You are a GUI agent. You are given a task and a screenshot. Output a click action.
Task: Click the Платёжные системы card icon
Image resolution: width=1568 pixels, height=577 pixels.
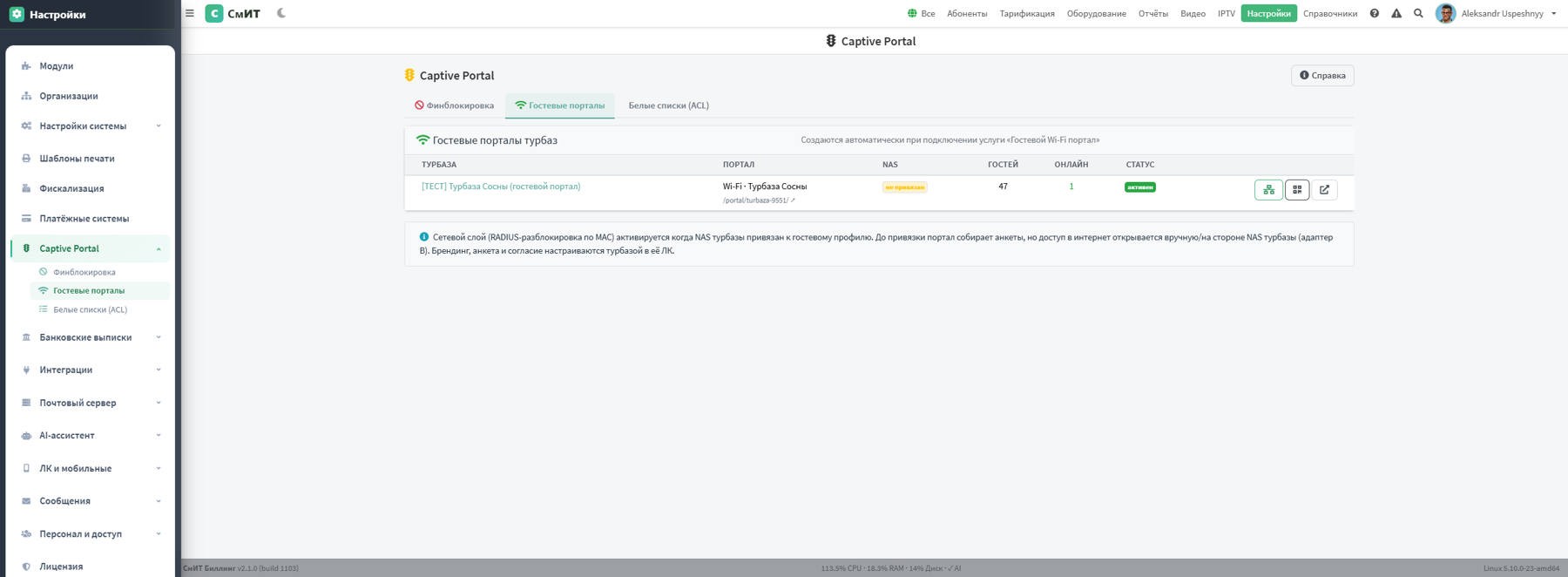(x=26, y=219)
